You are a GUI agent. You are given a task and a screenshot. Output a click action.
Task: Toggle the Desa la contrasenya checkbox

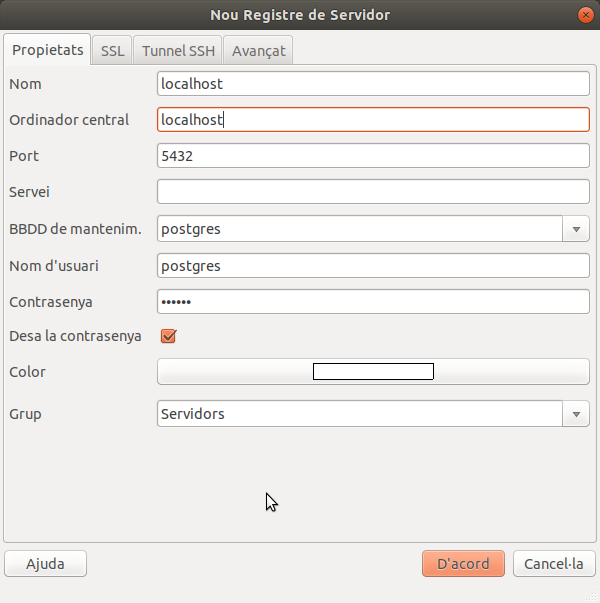pyautogui.click(x=168, y=336)
